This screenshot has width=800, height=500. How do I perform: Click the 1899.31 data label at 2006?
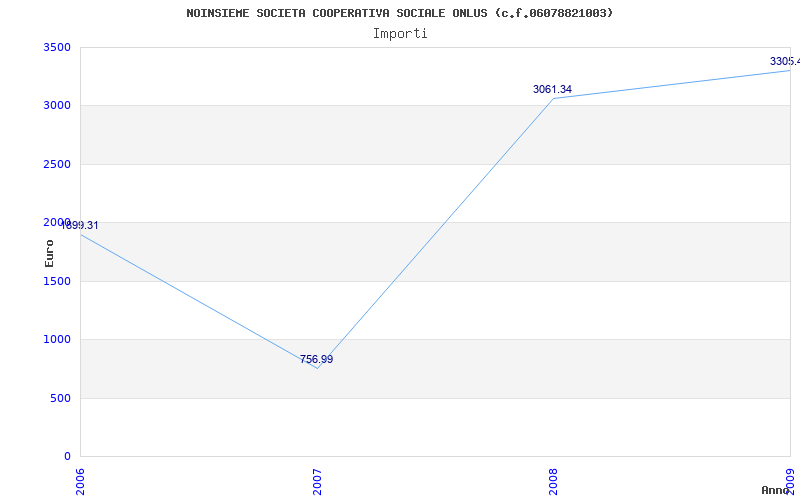pyautogui.click(x=80, y=226)
